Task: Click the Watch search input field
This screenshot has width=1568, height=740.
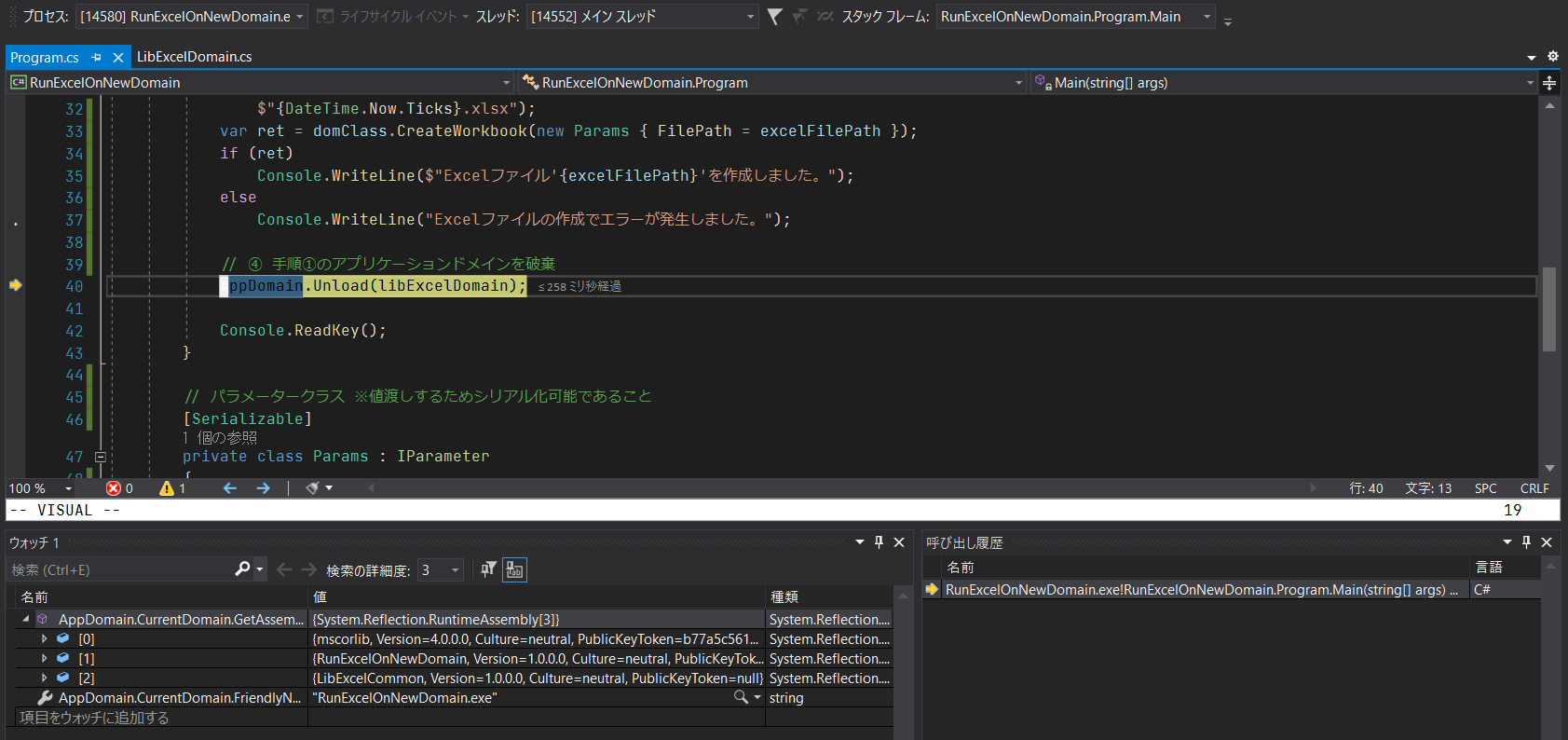Action: point(121,569)
